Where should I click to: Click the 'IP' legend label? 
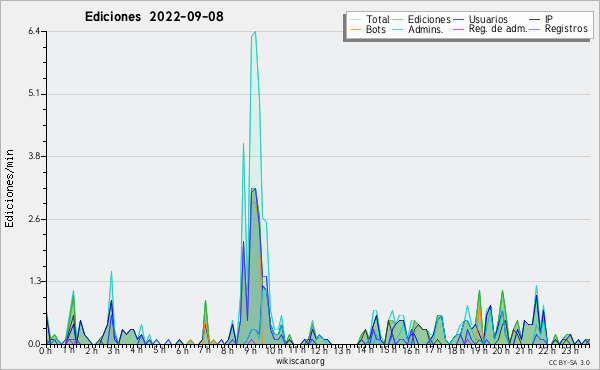tap(549, 19)
